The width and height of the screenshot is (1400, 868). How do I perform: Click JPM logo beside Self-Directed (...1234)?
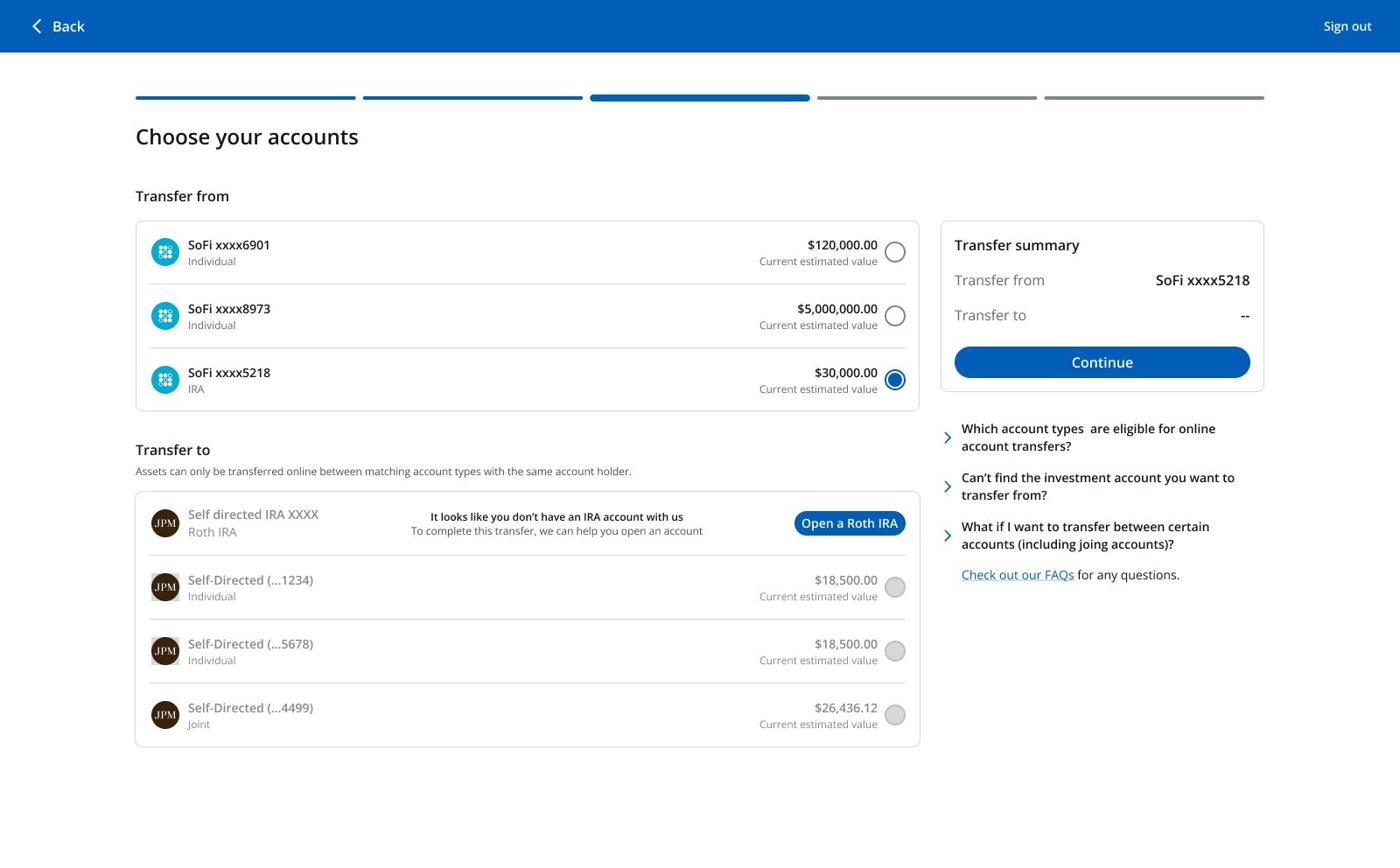[x=165, y=587]
